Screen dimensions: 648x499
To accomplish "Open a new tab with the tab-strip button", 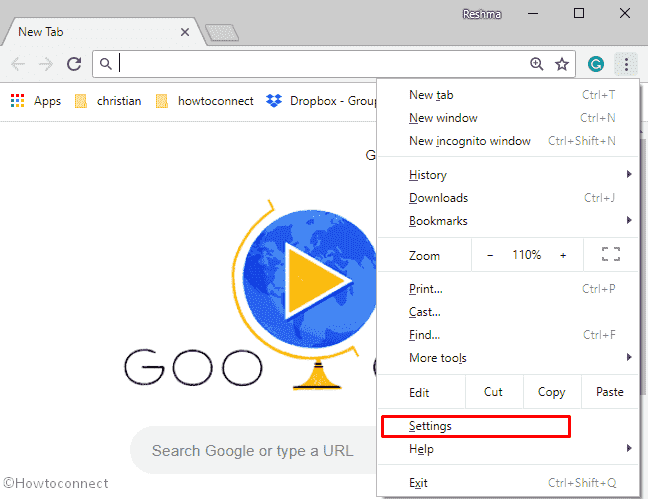I will coord(222,33).
